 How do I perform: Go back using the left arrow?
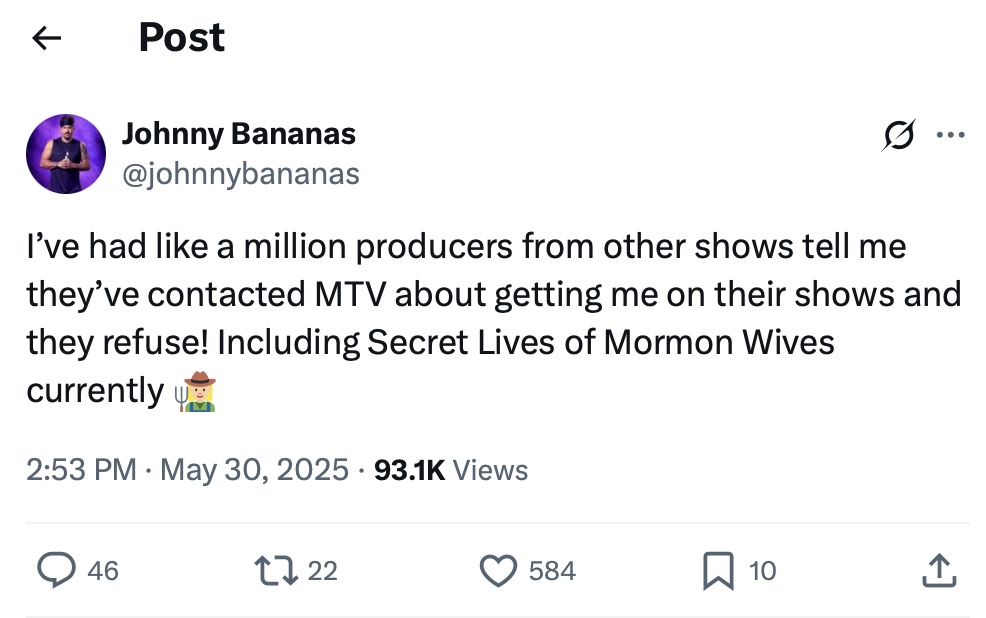[47, 38]
